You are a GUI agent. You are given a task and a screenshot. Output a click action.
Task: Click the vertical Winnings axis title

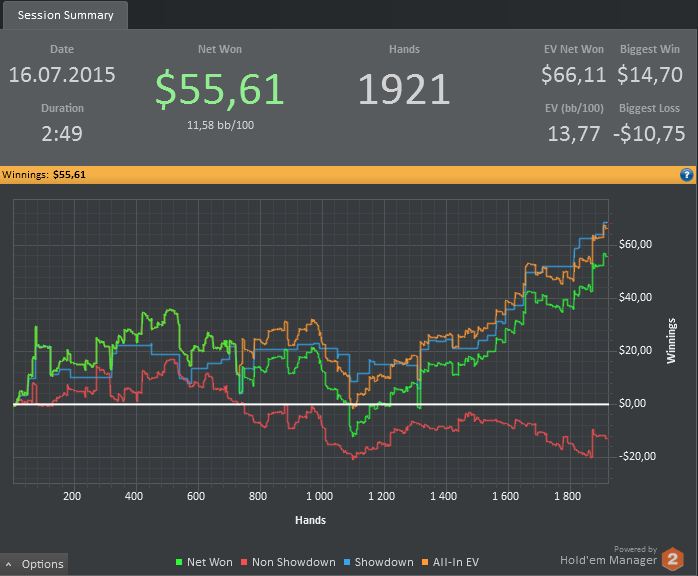pos(671,341)
